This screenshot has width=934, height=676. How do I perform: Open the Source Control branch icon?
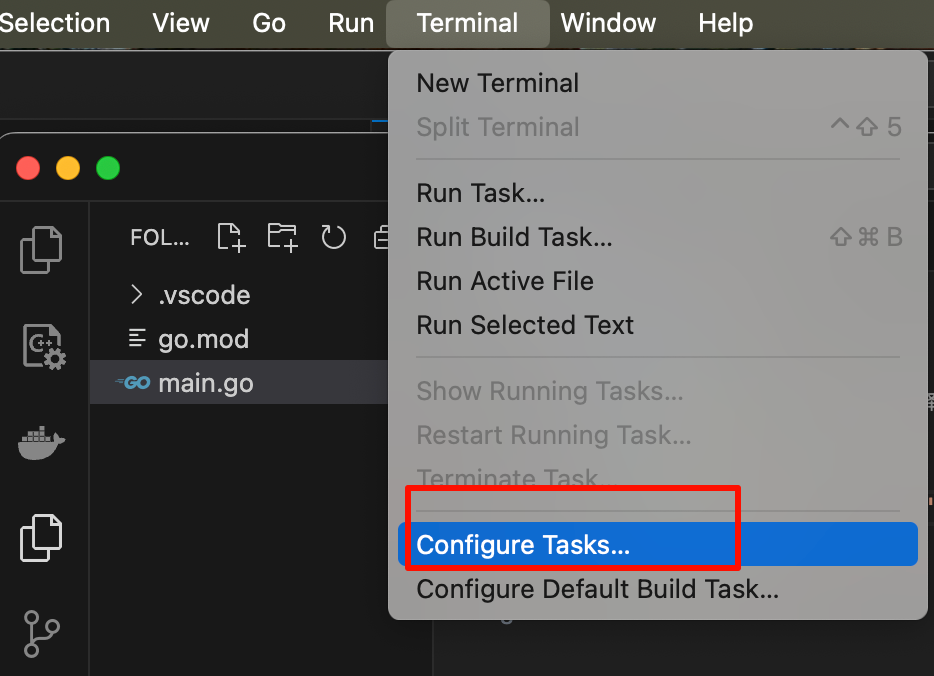pyautogui.click(x=42, y=634)
